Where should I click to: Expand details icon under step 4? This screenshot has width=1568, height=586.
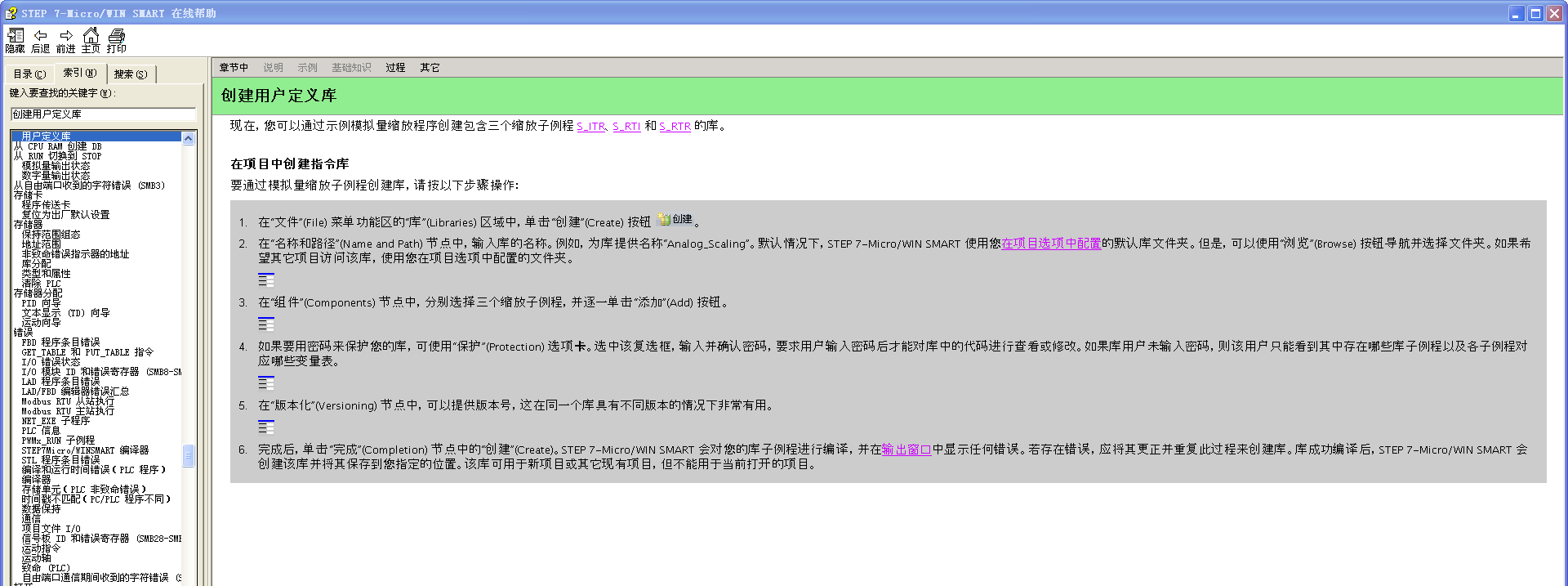click(266, 382)
